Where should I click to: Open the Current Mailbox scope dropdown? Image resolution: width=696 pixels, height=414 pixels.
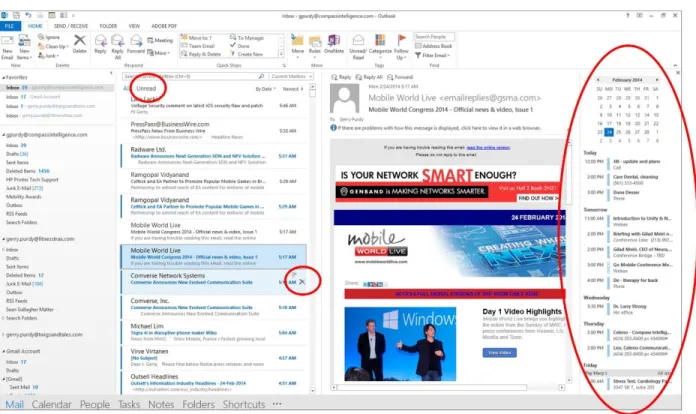tap(291, 76)
